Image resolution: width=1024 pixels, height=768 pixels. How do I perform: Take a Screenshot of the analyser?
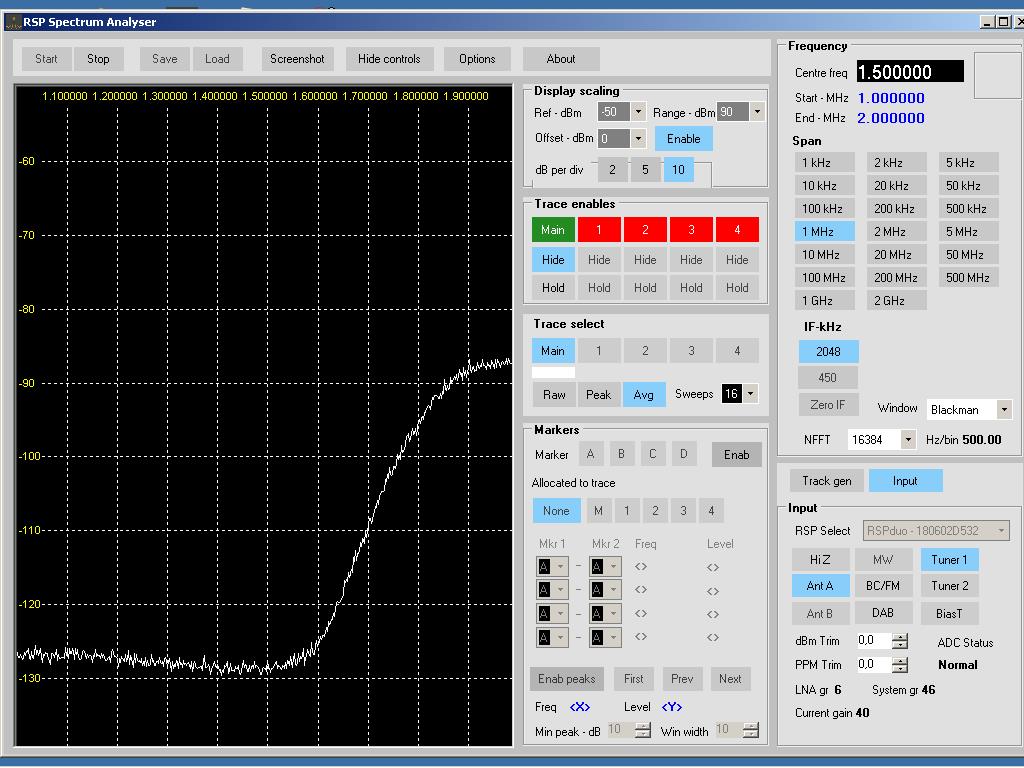point(297,59)
